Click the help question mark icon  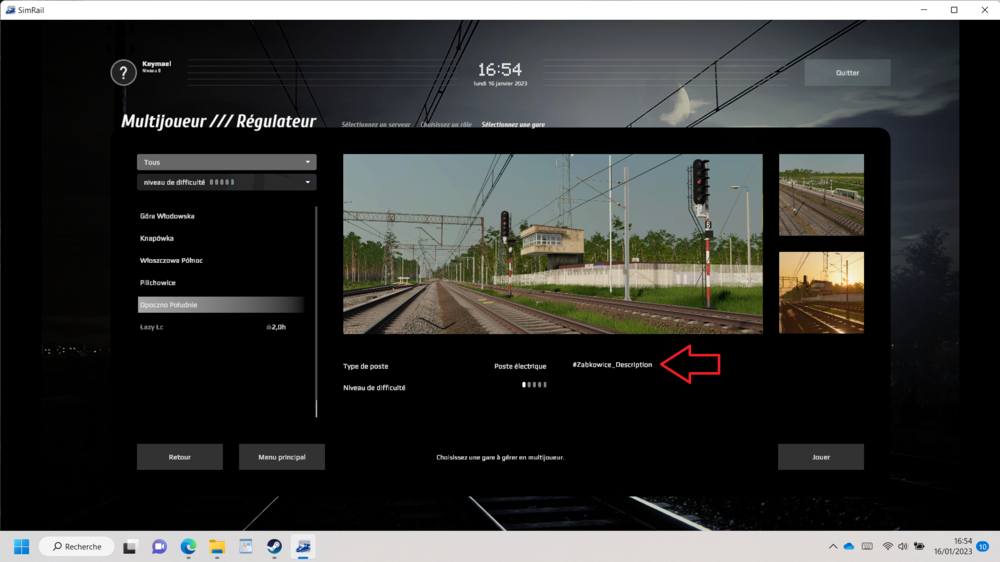pyautogui.click(x=123, y=73)
